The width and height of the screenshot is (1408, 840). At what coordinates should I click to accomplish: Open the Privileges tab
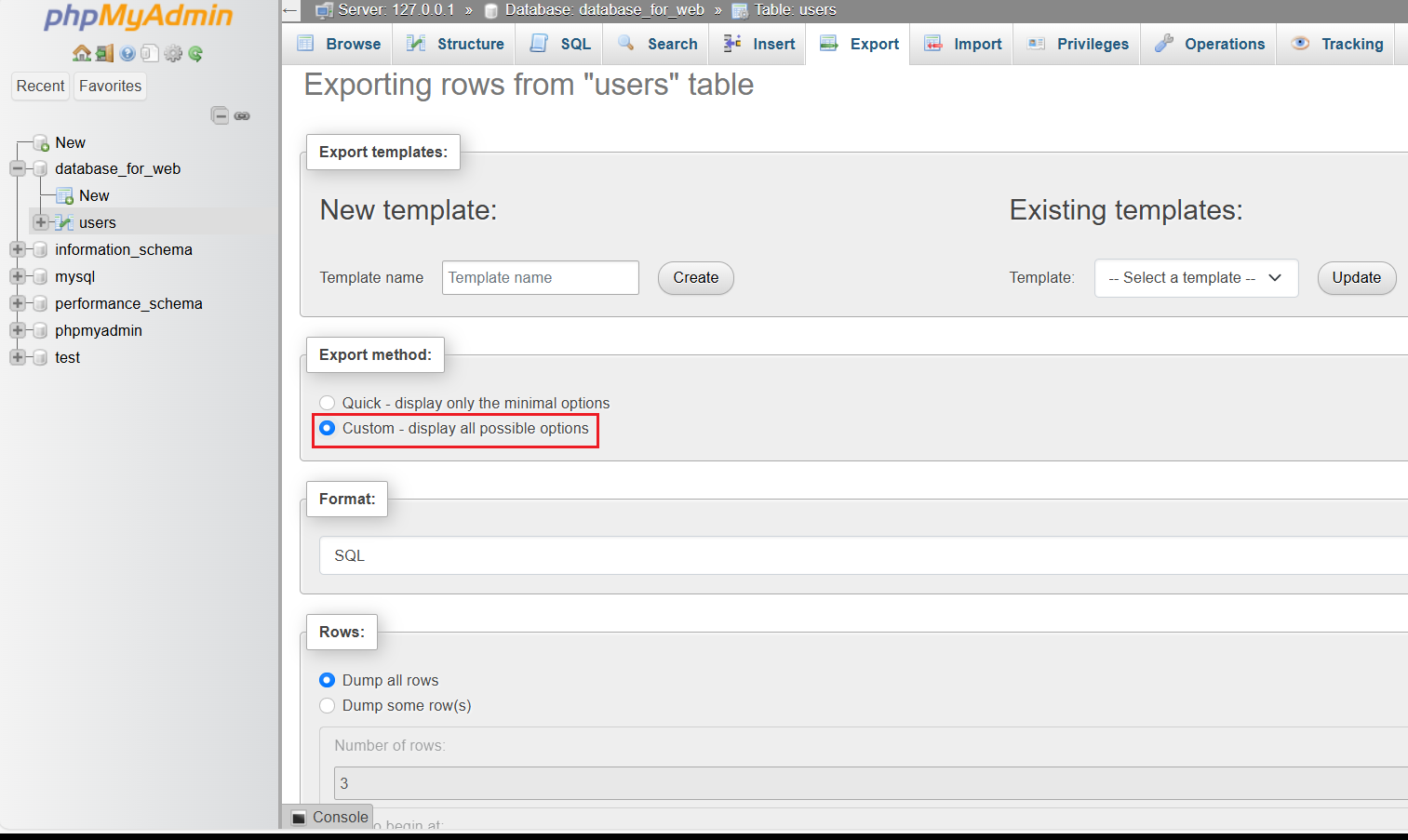1078,44
